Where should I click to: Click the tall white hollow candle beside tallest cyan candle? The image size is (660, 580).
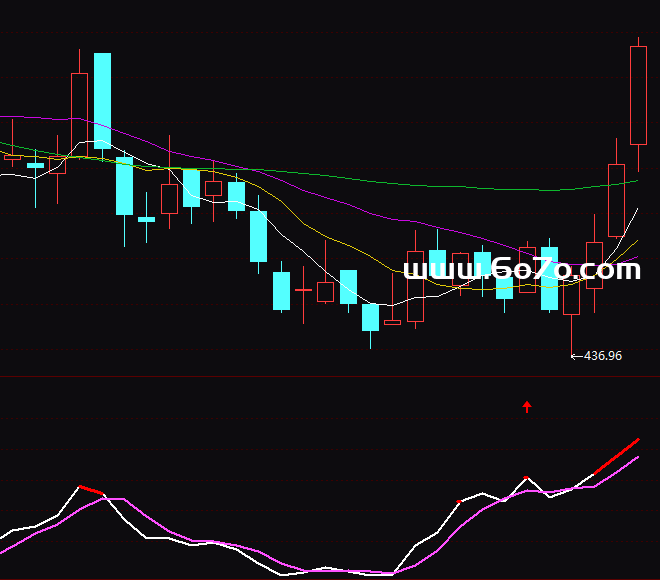[x=79, y=110]
